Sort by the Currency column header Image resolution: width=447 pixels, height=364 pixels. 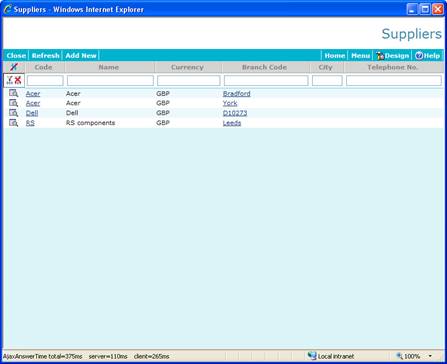(187, 67)
